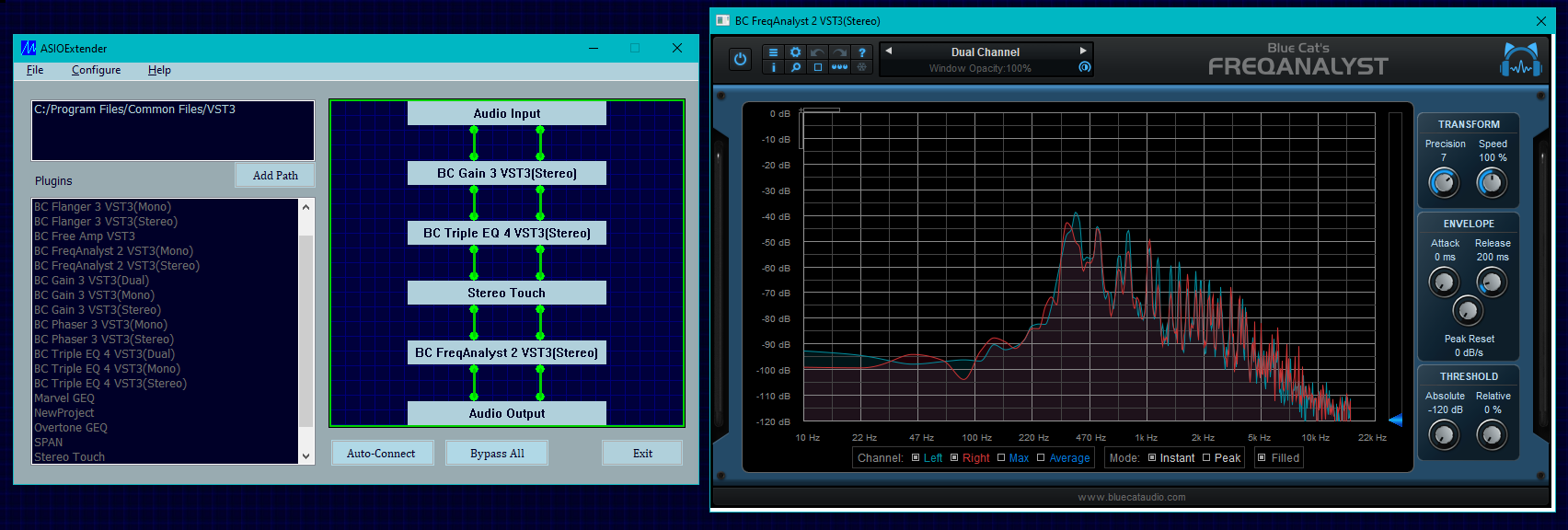Click the FreqAnalyst window title bar icon
The width and height of the screenshot is (1568, 530).
(x=722, y=20)
